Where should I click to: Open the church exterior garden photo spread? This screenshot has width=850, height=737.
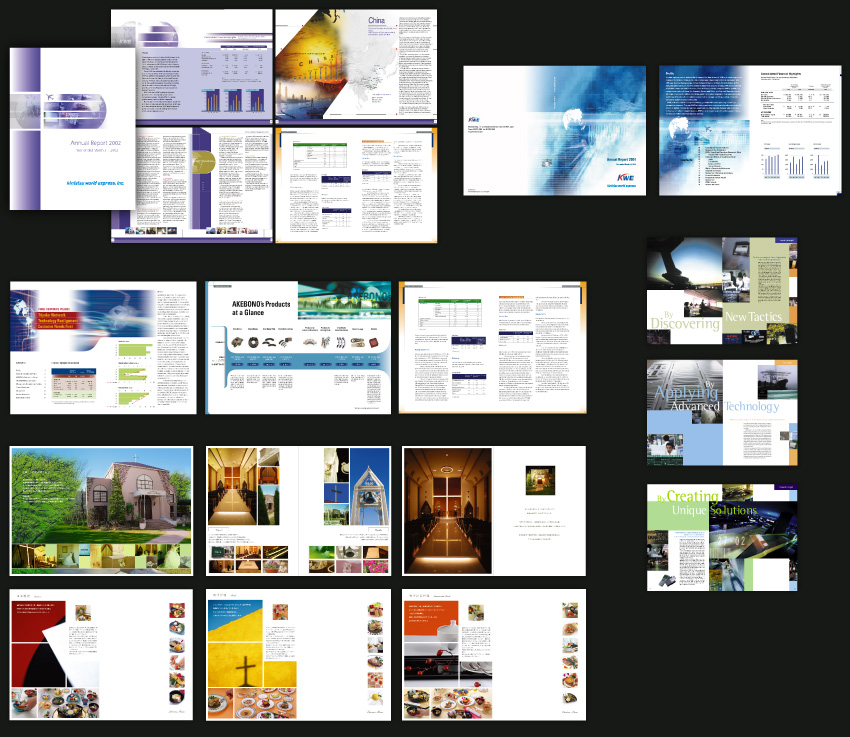101,510
